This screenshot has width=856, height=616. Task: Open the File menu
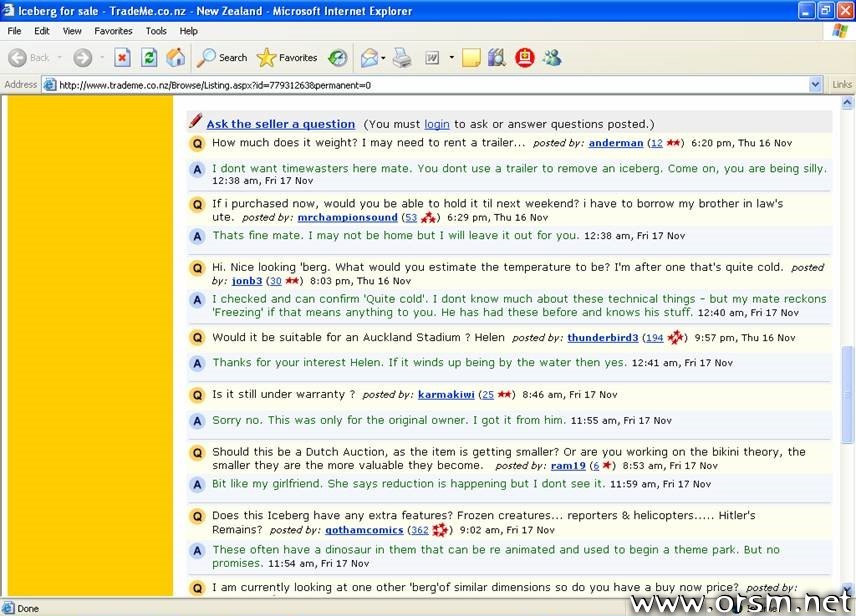click(14, 31)
